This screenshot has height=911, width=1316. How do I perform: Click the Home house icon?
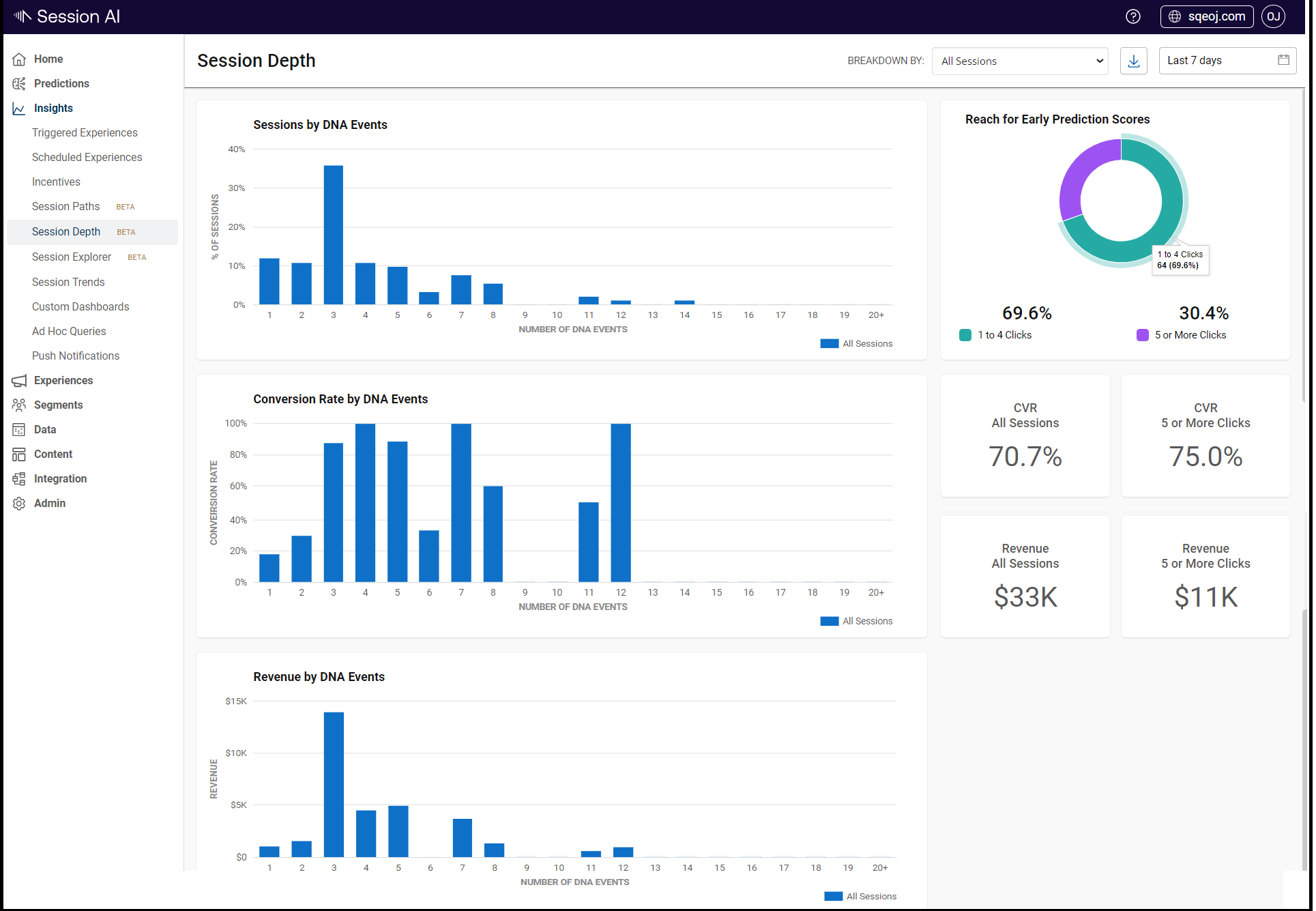[x=19, y=59]
